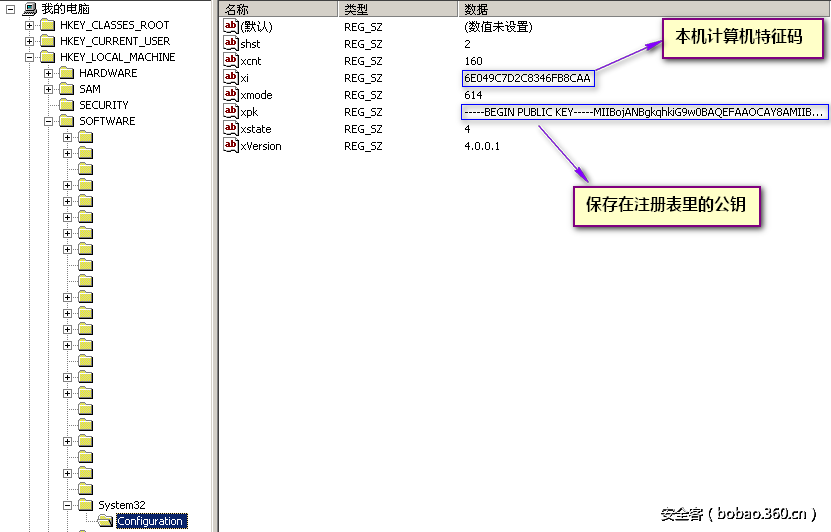Viewport: 831px width, 532px height.
Task: Click the HARDWARE folder icon
Action: tap(67, 73)
